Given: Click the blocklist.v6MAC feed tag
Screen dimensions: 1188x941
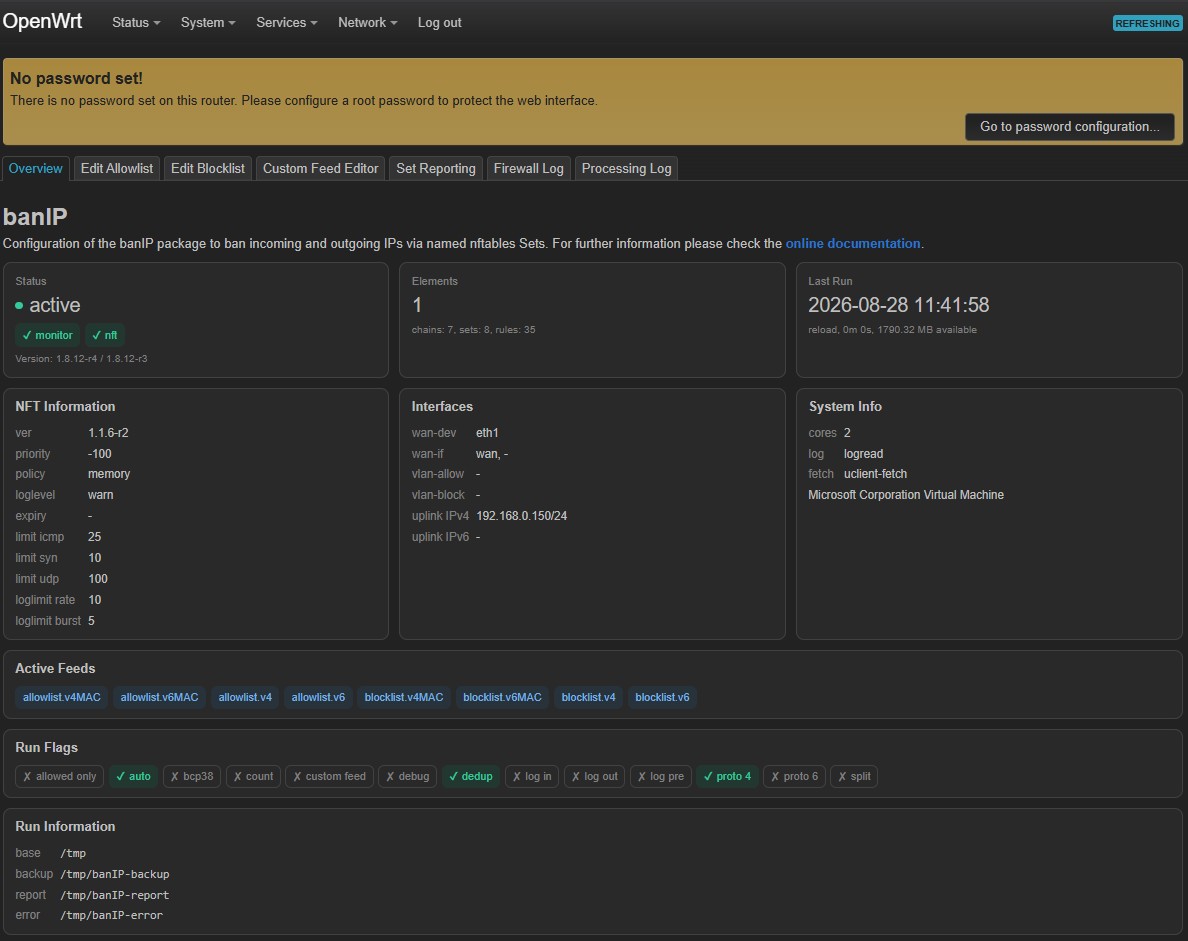Looking at the screenshot, I should click(x=502, y=697).
